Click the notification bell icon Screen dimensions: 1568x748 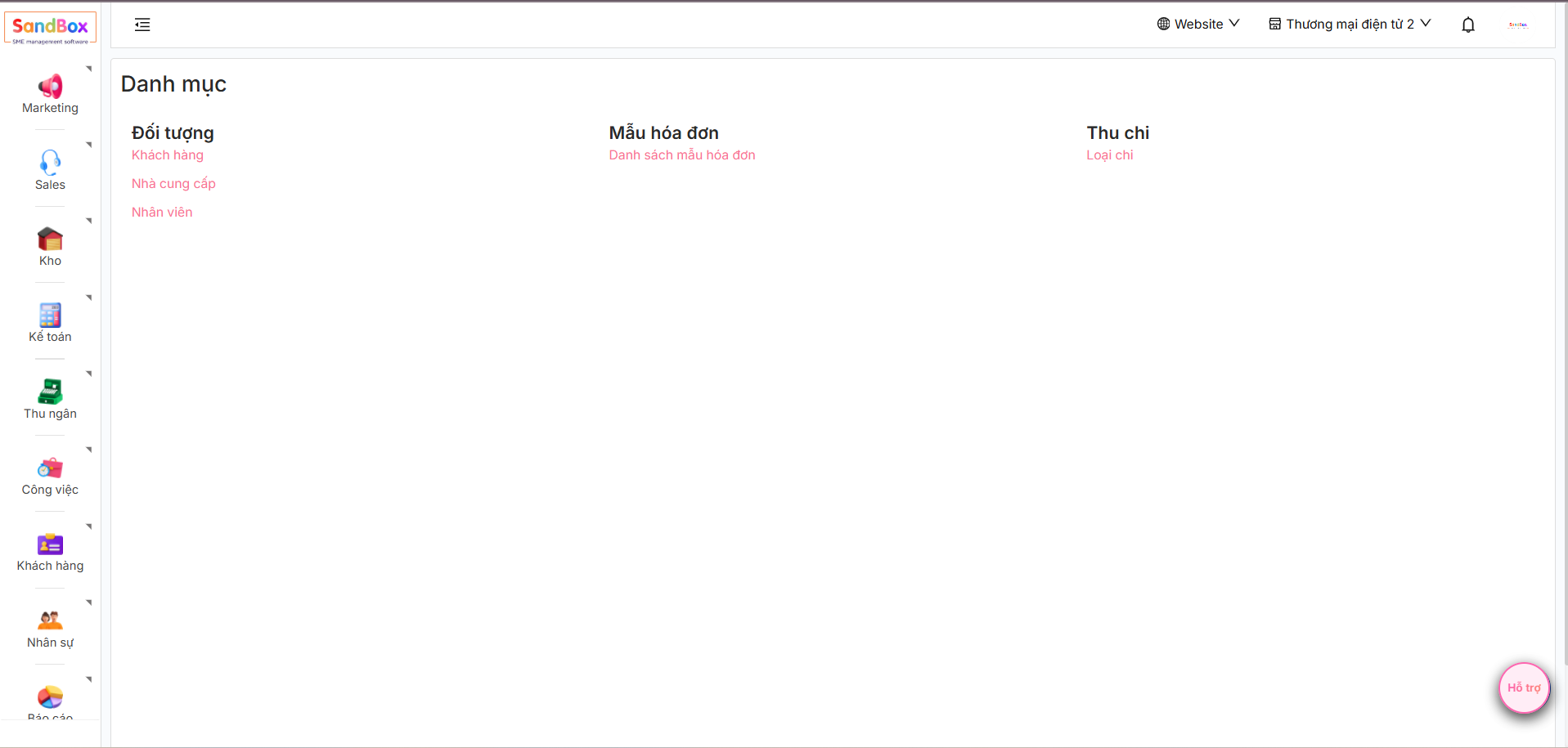click(x=1467, y=25)
